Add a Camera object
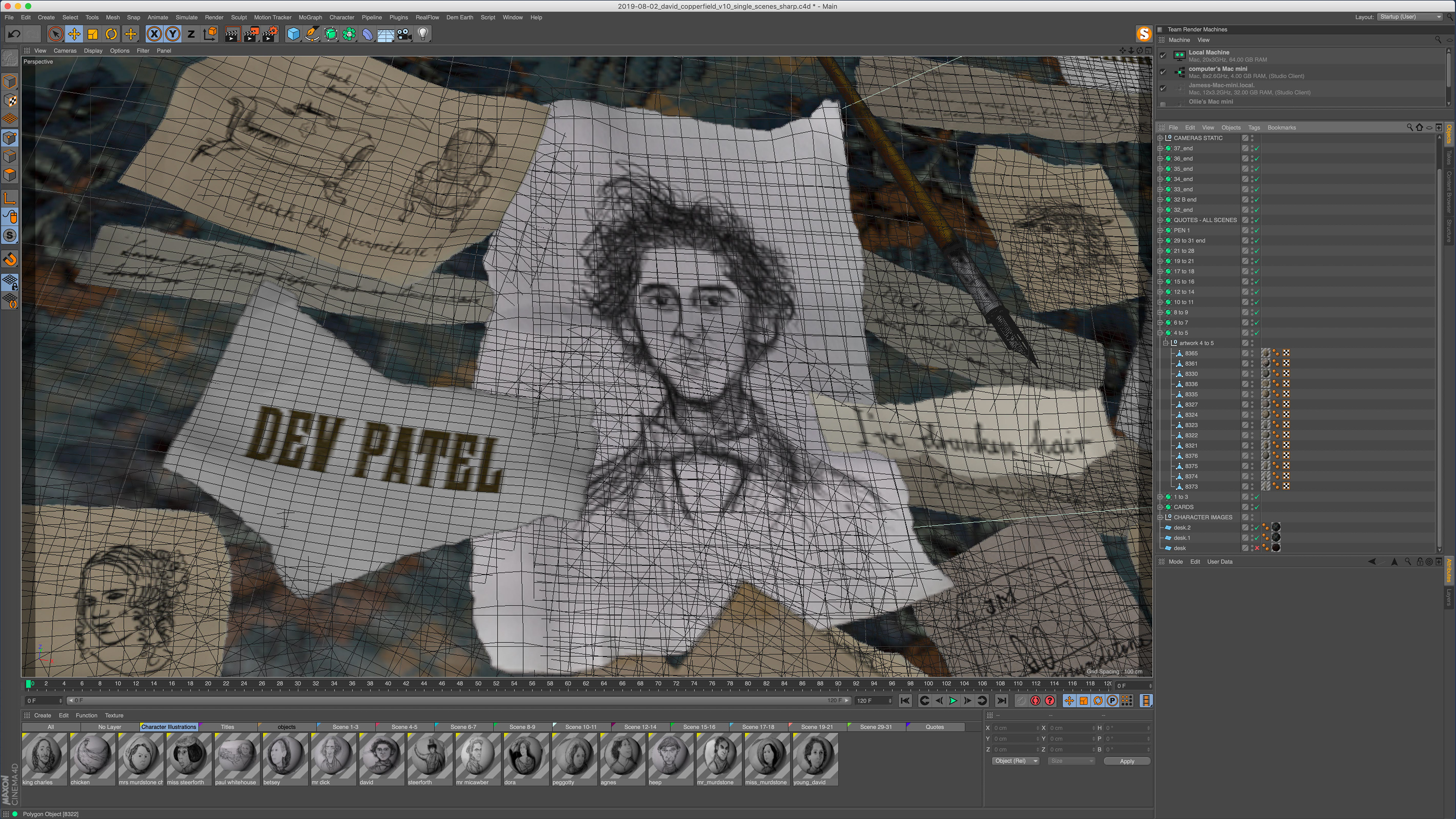The height and width of the screenshot is (819, 1456). tap(404, 34)
